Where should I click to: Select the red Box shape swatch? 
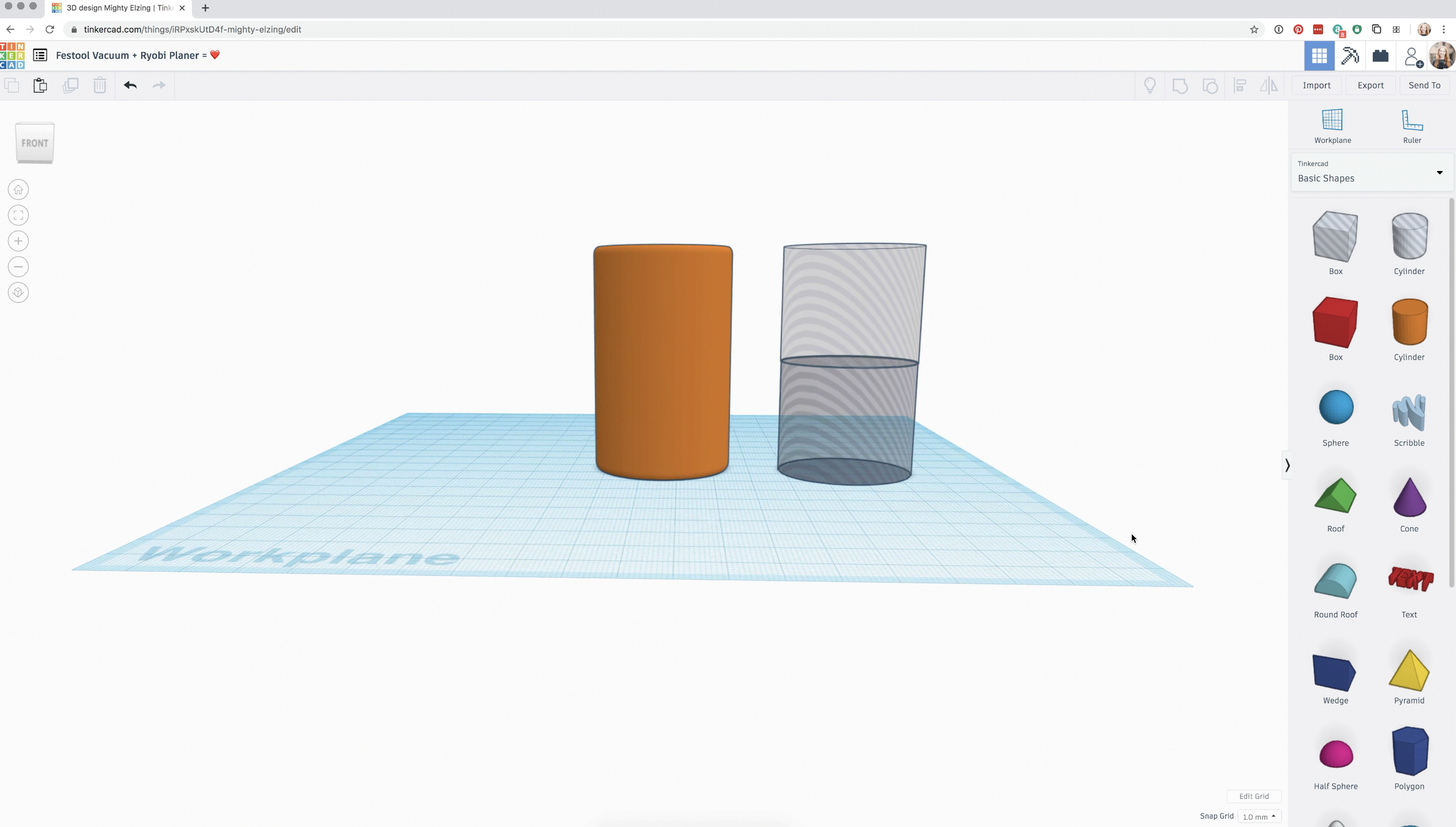tap(1335, 322)
